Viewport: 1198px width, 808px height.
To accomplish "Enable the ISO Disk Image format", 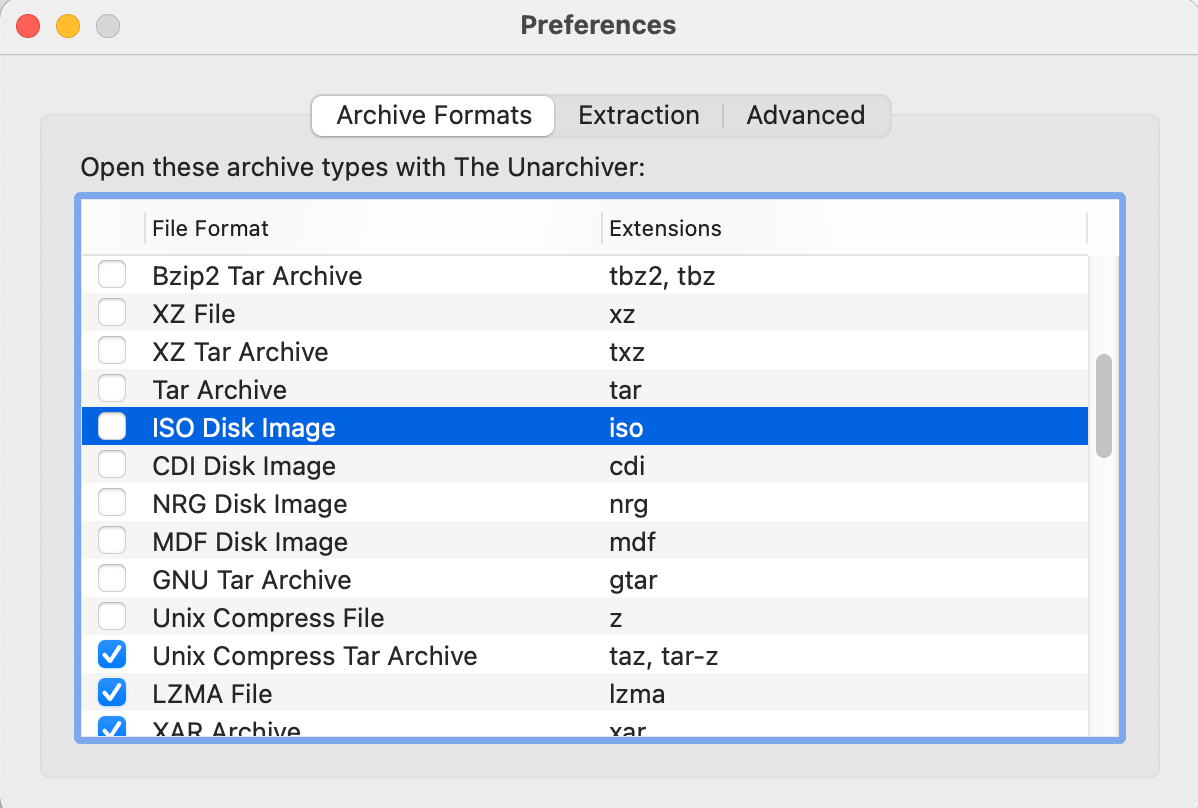I will pos(112,426).
